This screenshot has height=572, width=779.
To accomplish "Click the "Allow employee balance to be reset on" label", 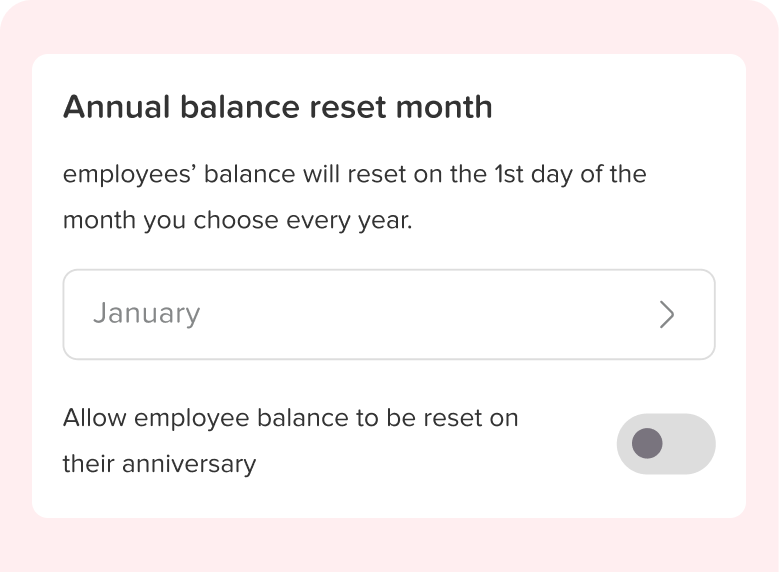I will (290, 417).
